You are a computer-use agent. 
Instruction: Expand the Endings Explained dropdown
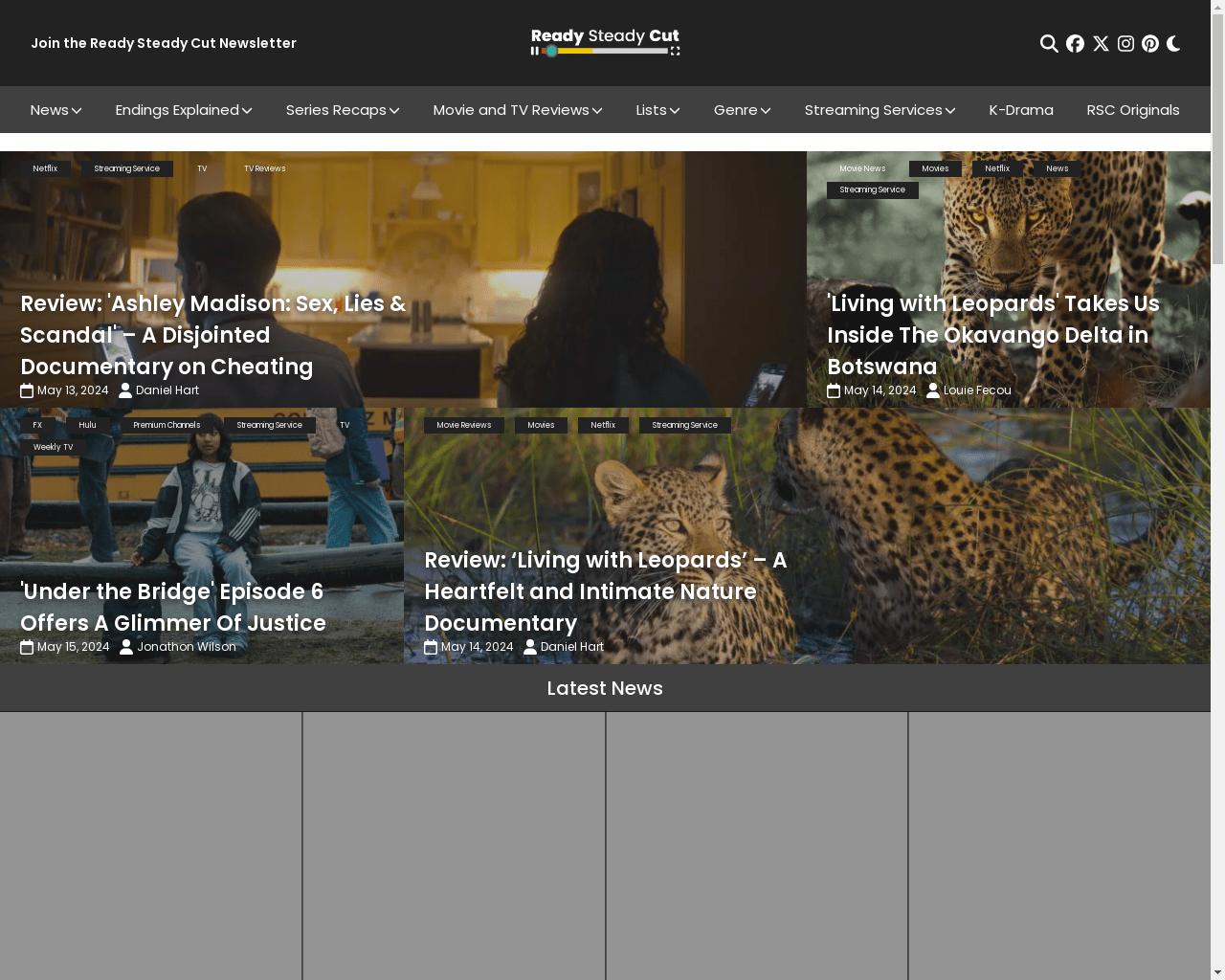coord(183,110)
